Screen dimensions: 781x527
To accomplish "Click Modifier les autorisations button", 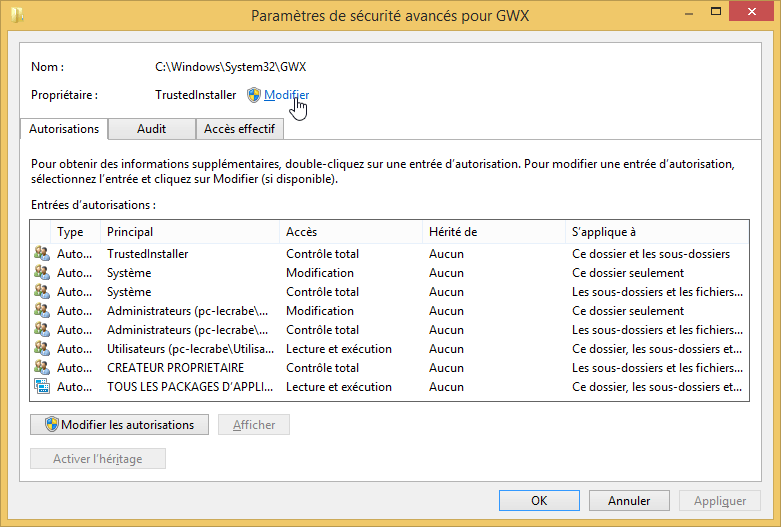I will point(120,424).
